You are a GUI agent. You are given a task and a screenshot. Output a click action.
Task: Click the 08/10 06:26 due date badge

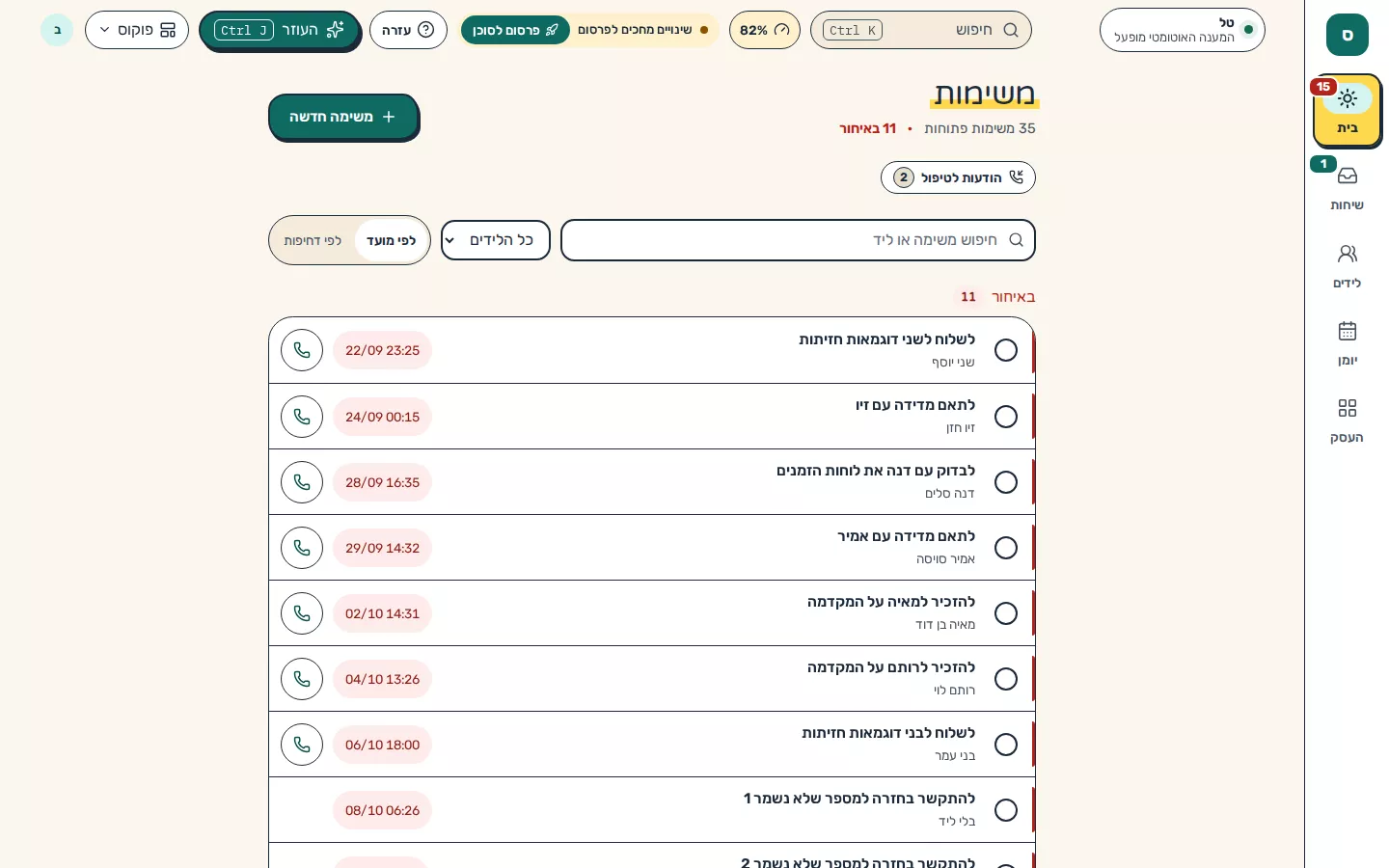pos(383,810)
